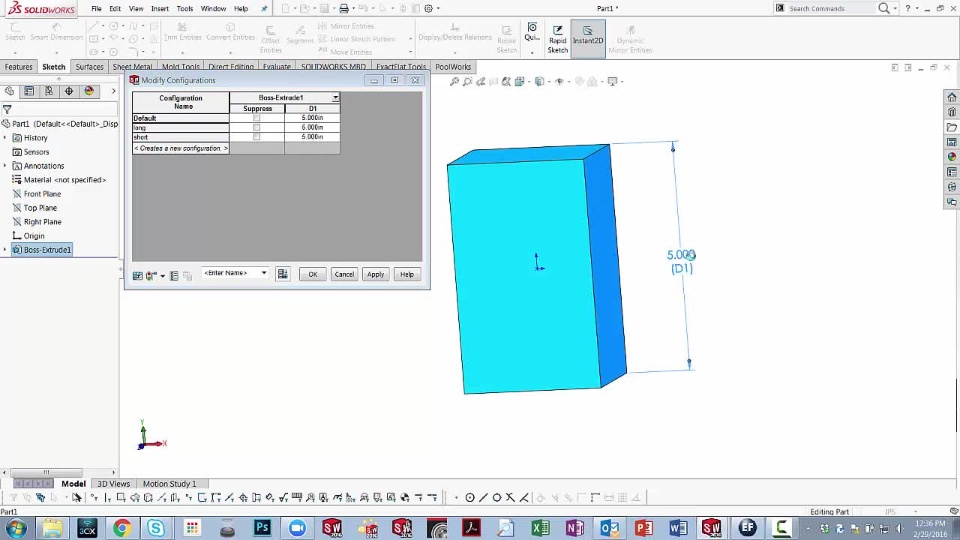960x540 pixels.
Task: Open the rebuild icon dropdown arrow in dialog
Action: [162, 276]
